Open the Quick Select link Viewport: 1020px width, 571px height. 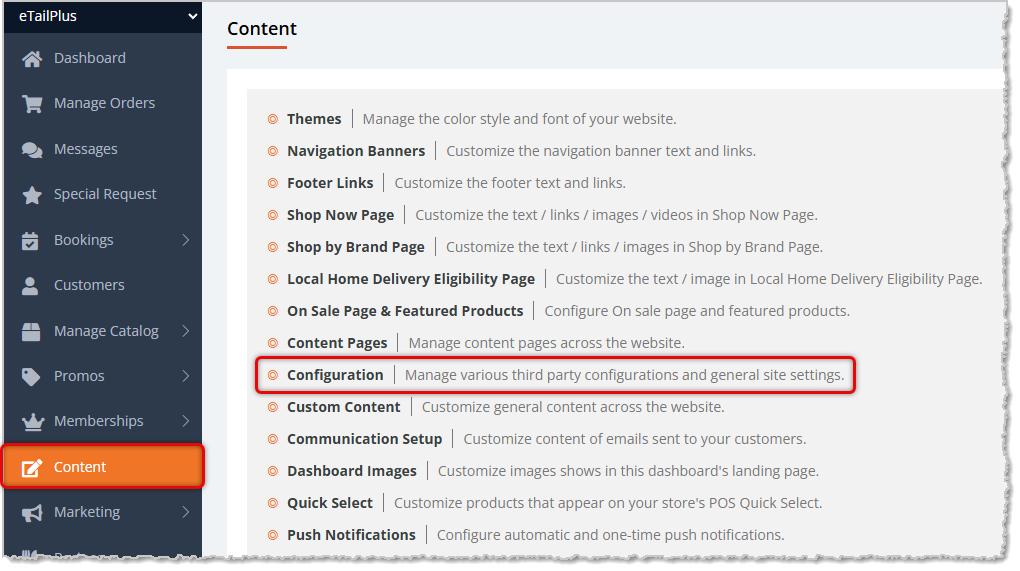pos(330,503)
